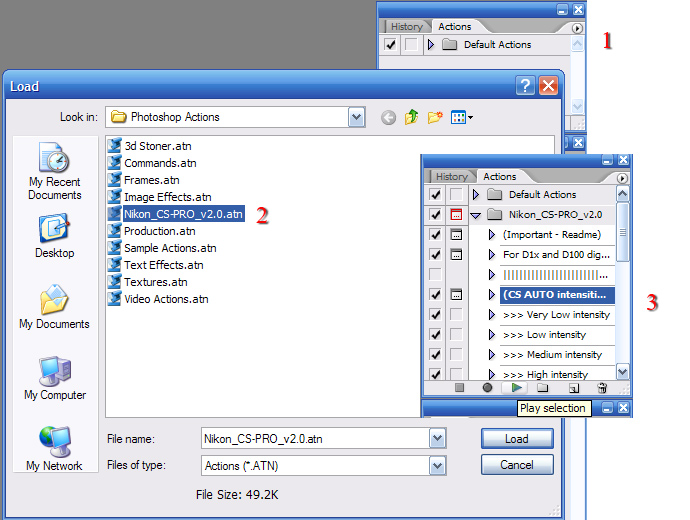
Task: Click the delete trash icon in Actions panel
Action: [x=602, y=388]
